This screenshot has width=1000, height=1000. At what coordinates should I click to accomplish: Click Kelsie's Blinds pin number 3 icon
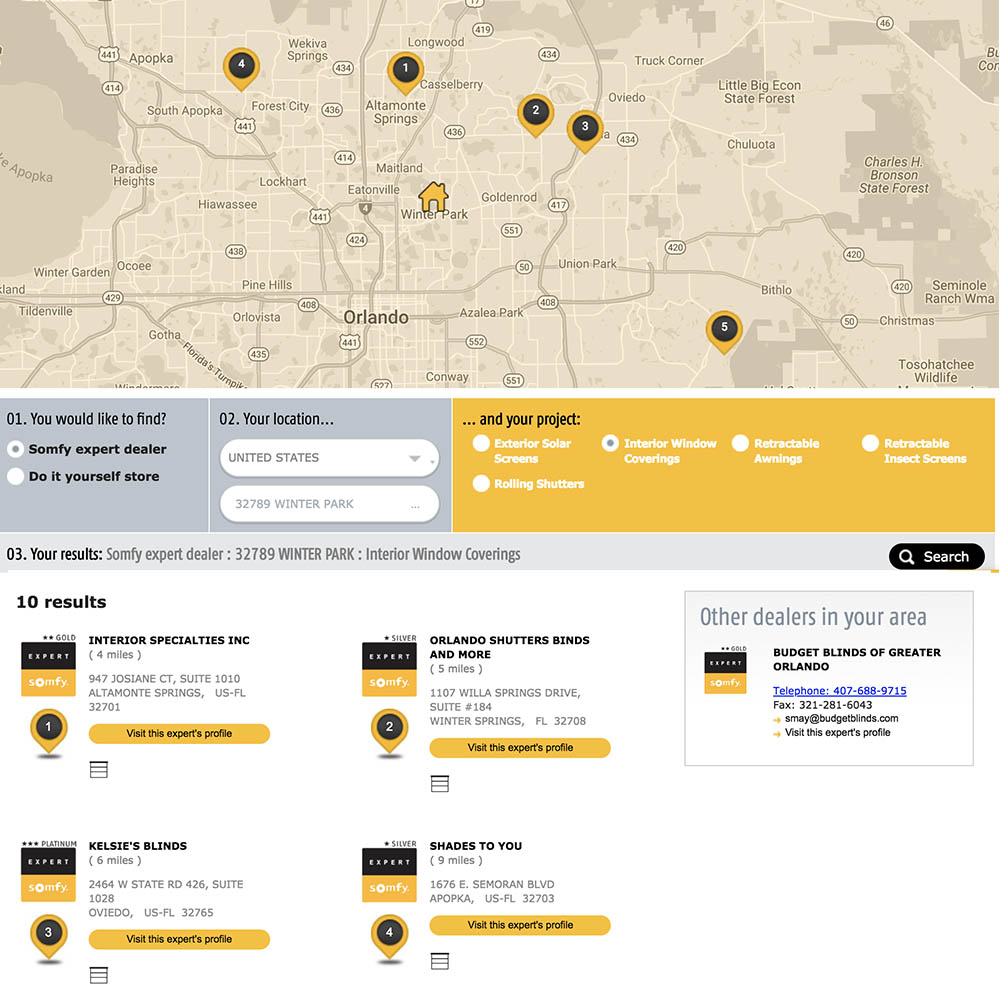coord(48,938)
